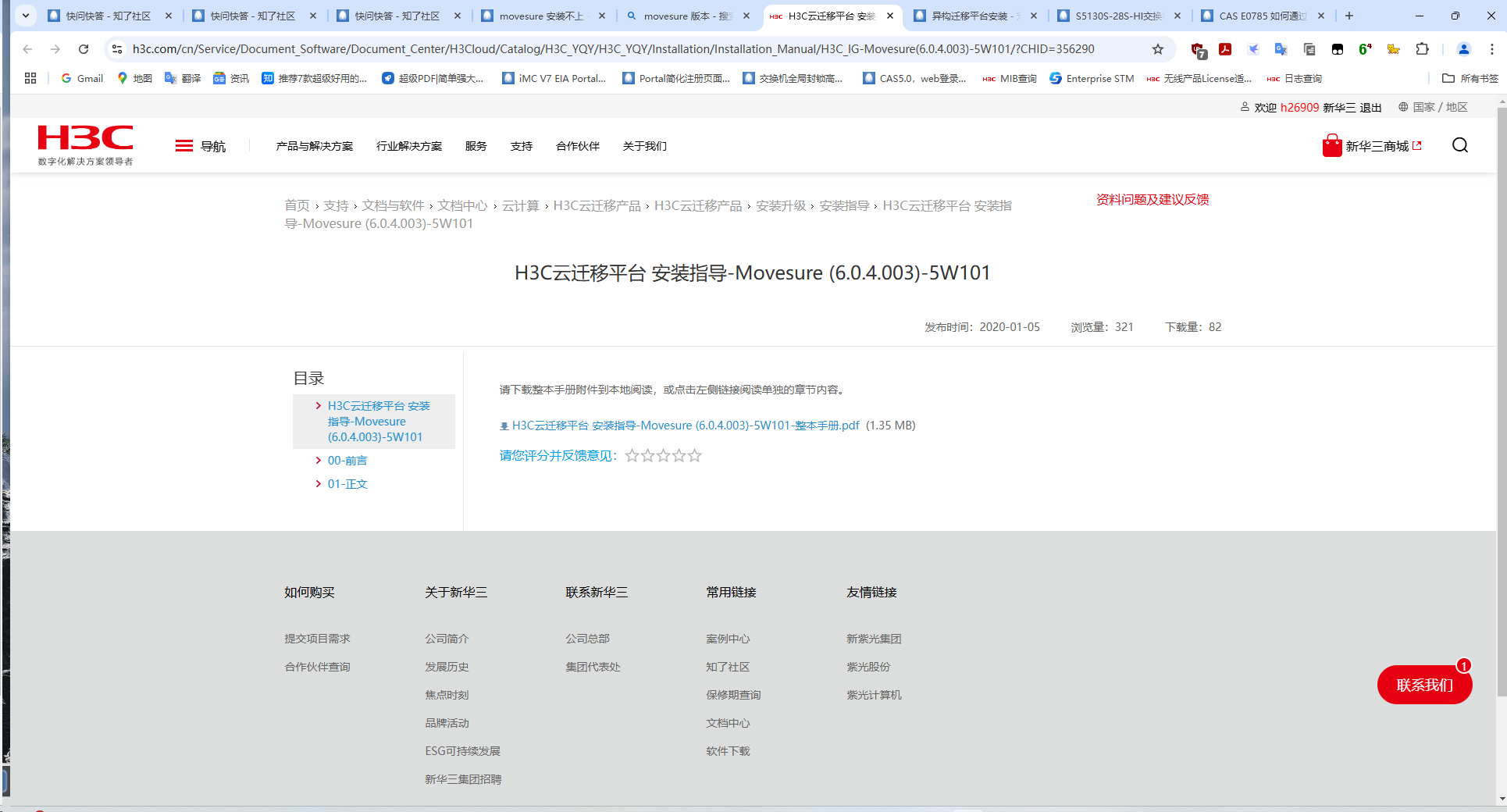Open 合作伙伴 menu
The image size is (1507, 812).
point(578,146)
